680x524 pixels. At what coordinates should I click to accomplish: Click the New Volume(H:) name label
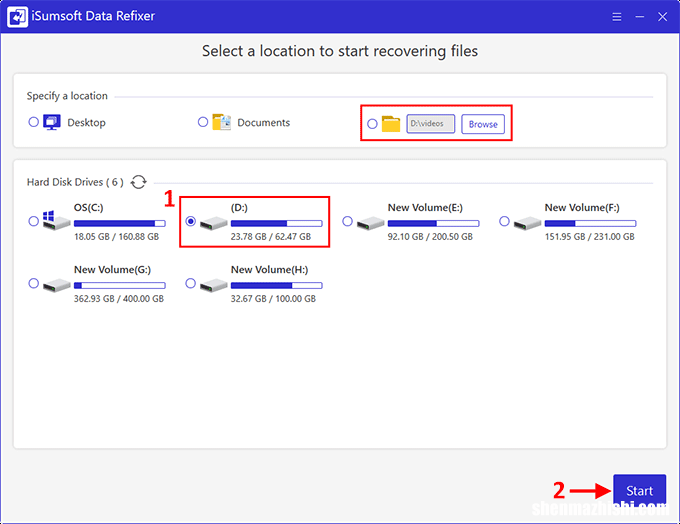(x=270, y=270)
